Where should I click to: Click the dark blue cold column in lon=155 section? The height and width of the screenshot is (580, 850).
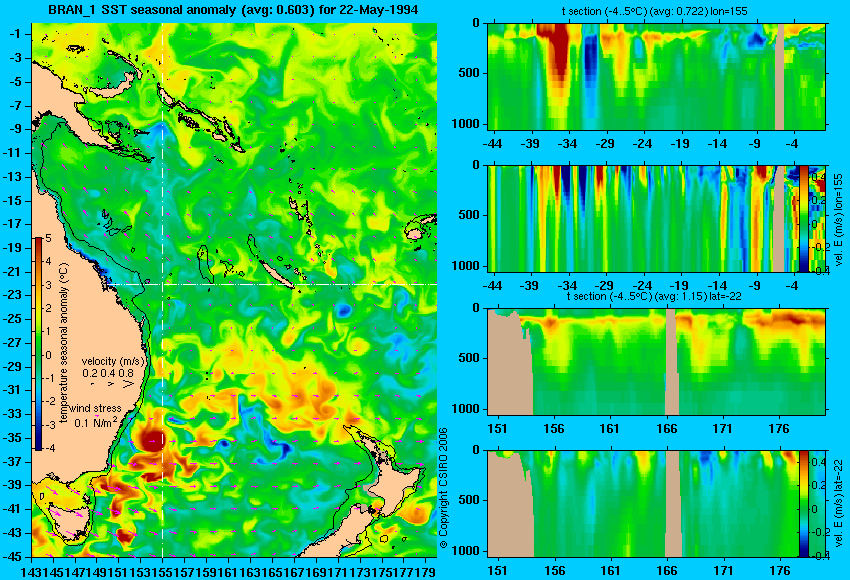590,59
